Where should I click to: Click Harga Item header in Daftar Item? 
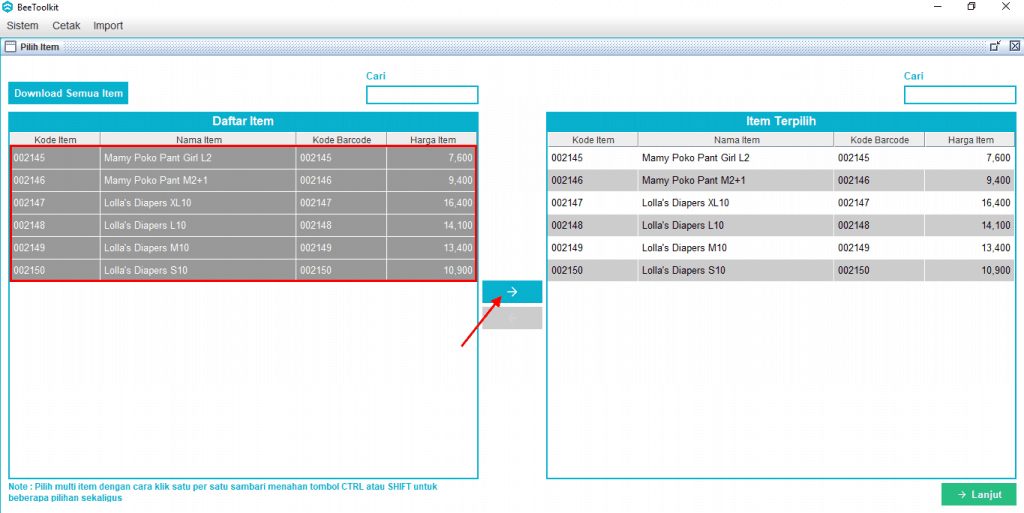(x=432, y=140)
